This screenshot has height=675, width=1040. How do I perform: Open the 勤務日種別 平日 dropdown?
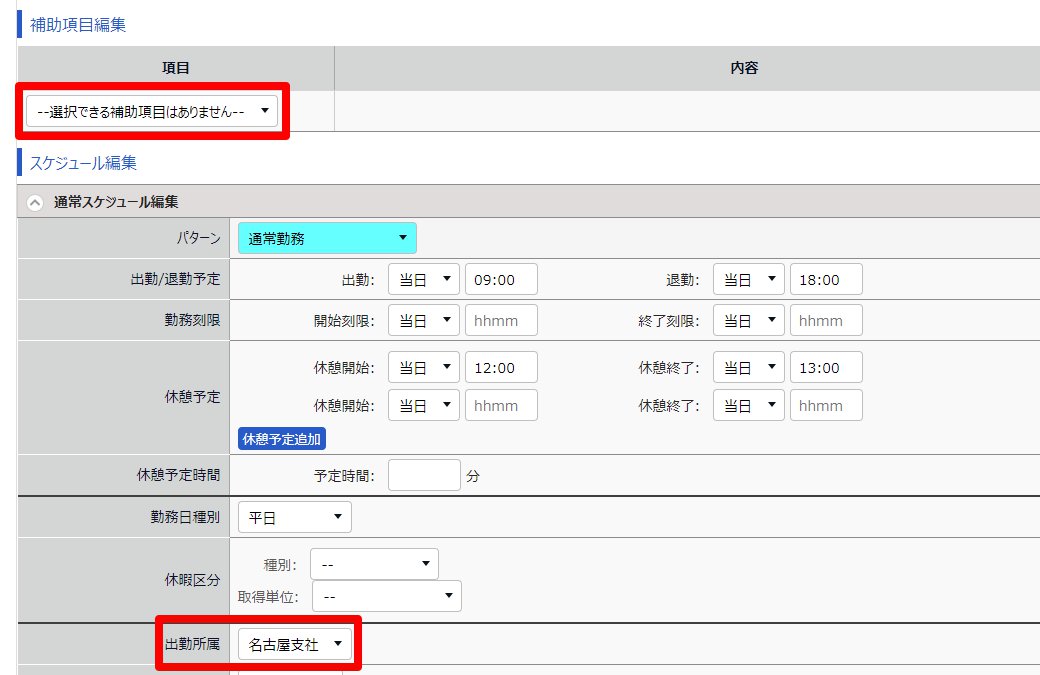[294, 517]
